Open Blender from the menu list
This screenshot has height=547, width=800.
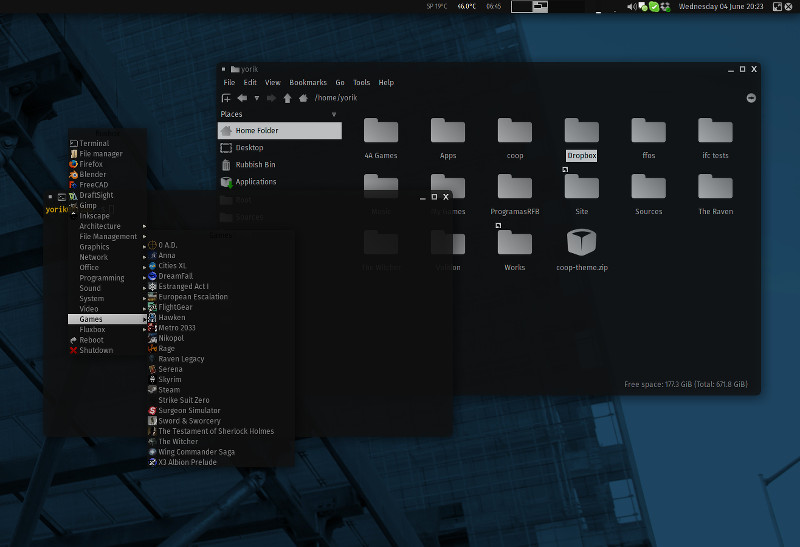click(x=92, y=174)
